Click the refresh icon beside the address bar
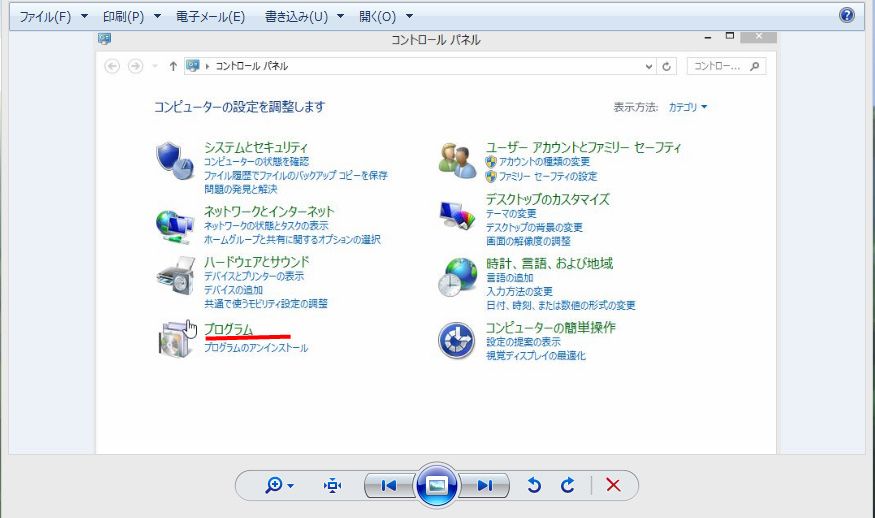The height and width of the screenshot is (518, 875). coord(666,66)
